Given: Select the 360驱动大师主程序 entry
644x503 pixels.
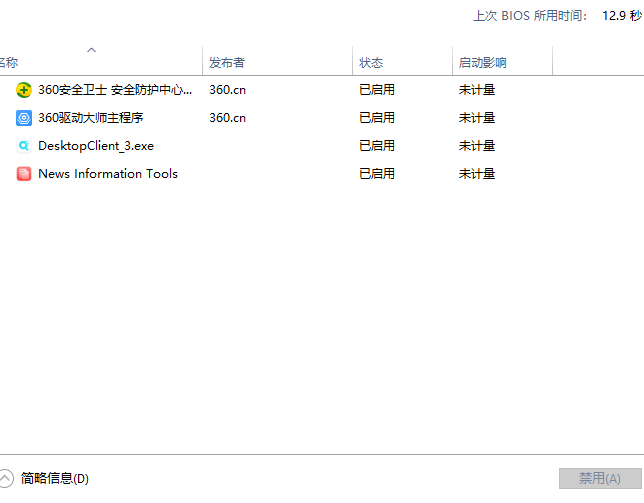Looking at the screenshot, I should click(x=91, y=118).
